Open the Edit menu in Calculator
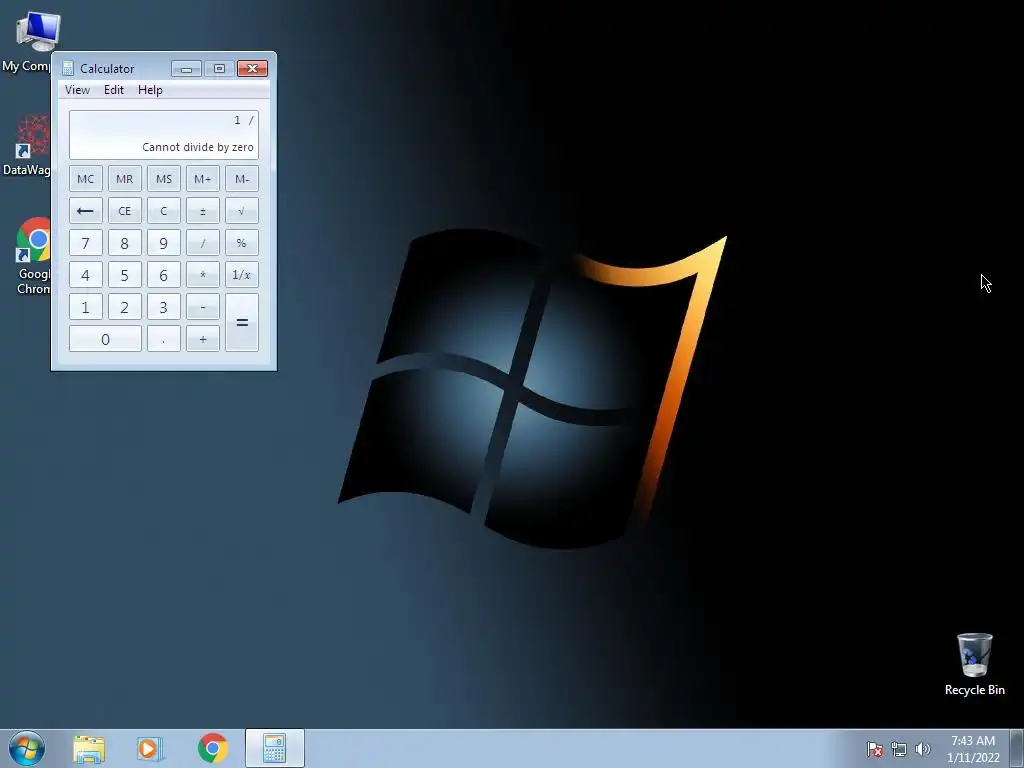Image resolution: width=1024 pixels, height=768 pixels. 114,90
